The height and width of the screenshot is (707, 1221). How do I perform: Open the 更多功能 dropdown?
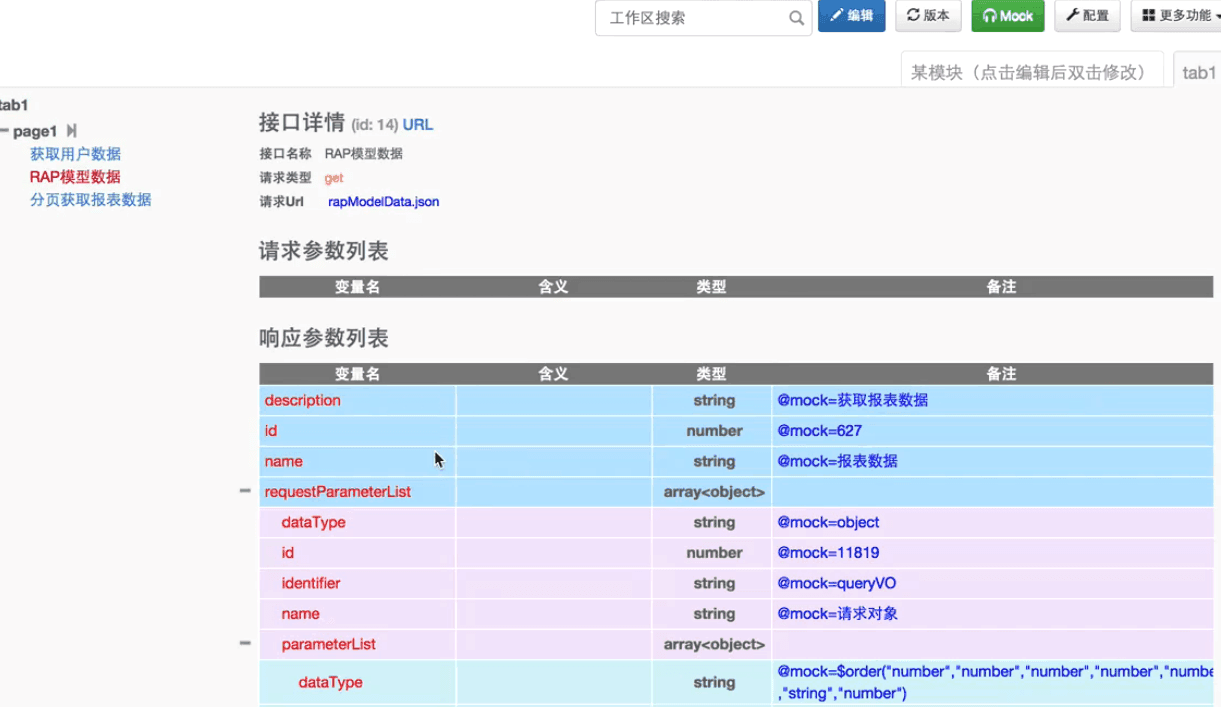click(1178, 16)
